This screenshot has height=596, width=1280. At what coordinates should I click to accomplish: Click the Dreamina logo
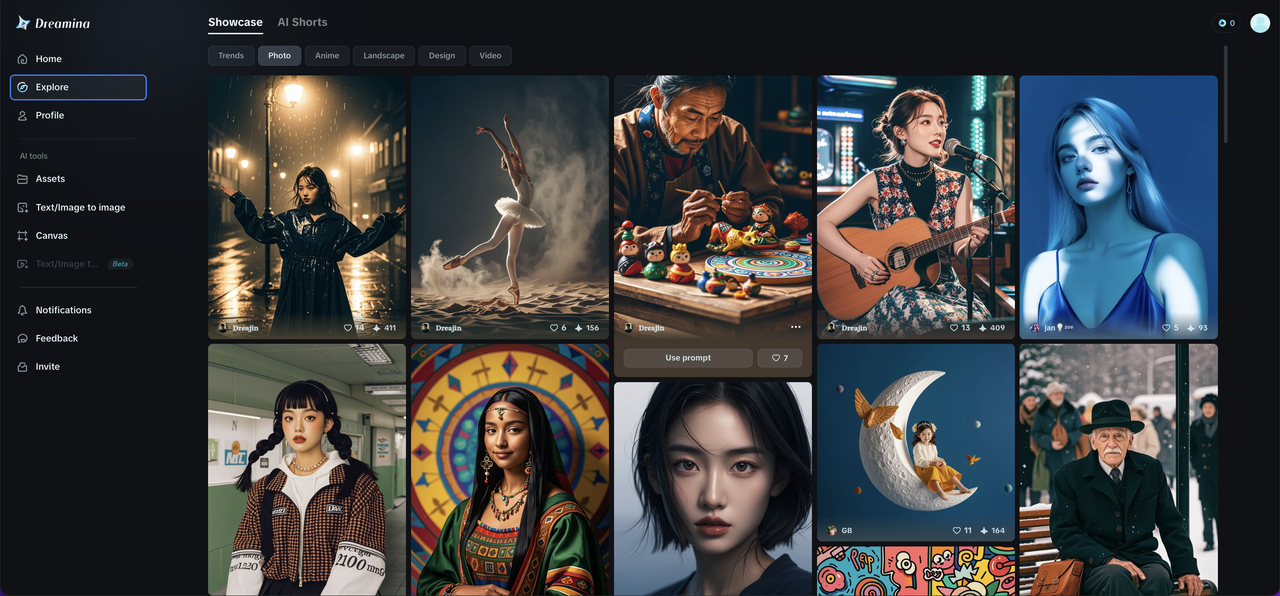tap(53, 23)
